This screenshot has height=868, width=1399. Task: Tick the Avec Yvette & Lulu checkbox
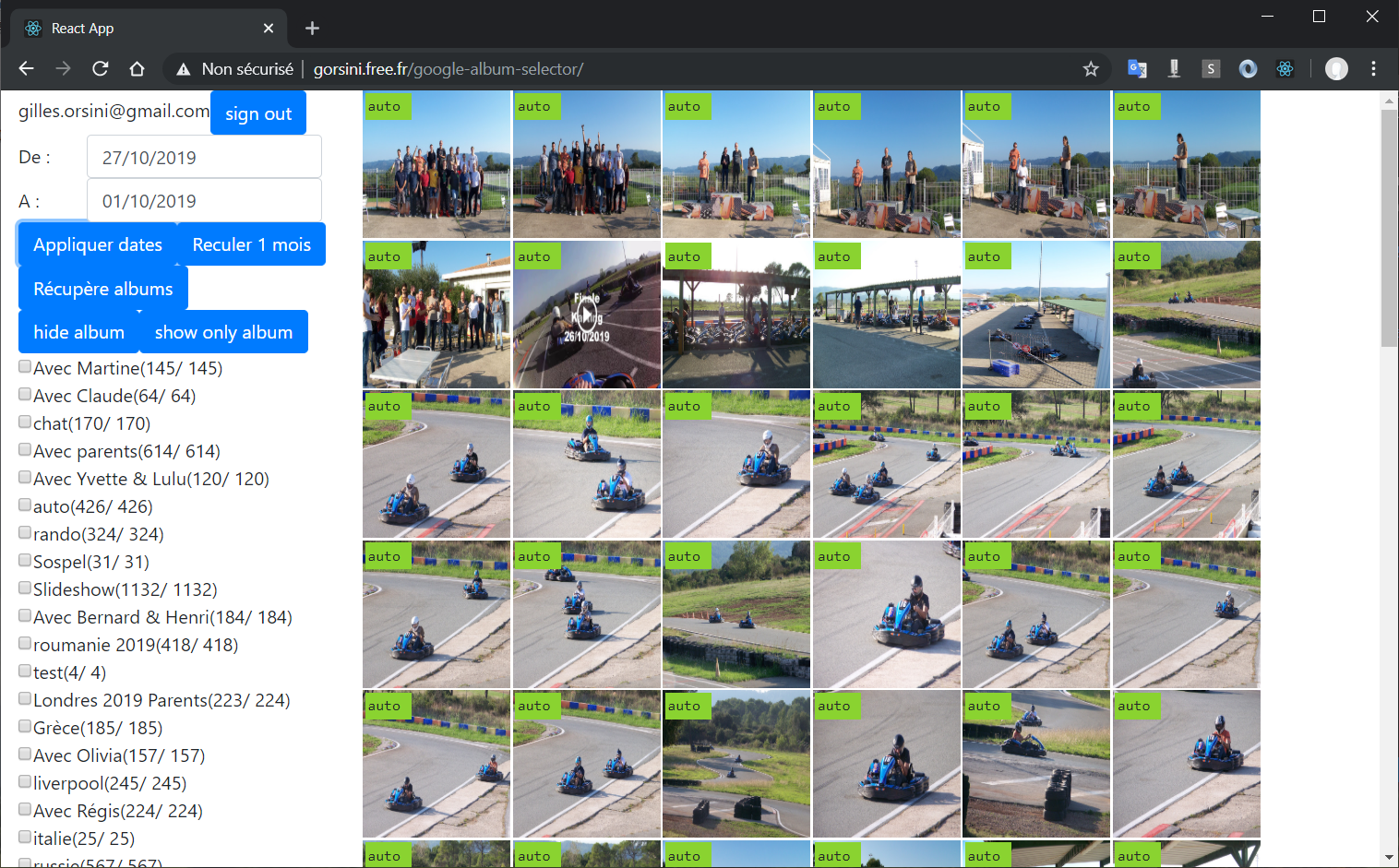[25, 477]
